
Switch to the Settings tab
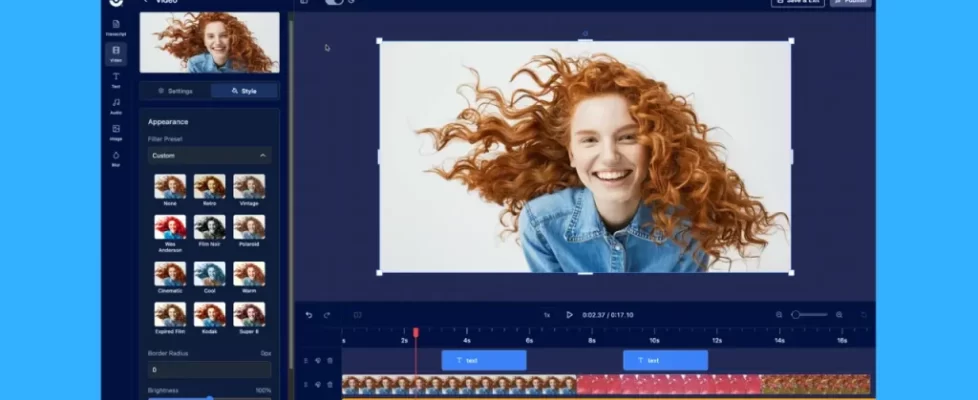175,91
